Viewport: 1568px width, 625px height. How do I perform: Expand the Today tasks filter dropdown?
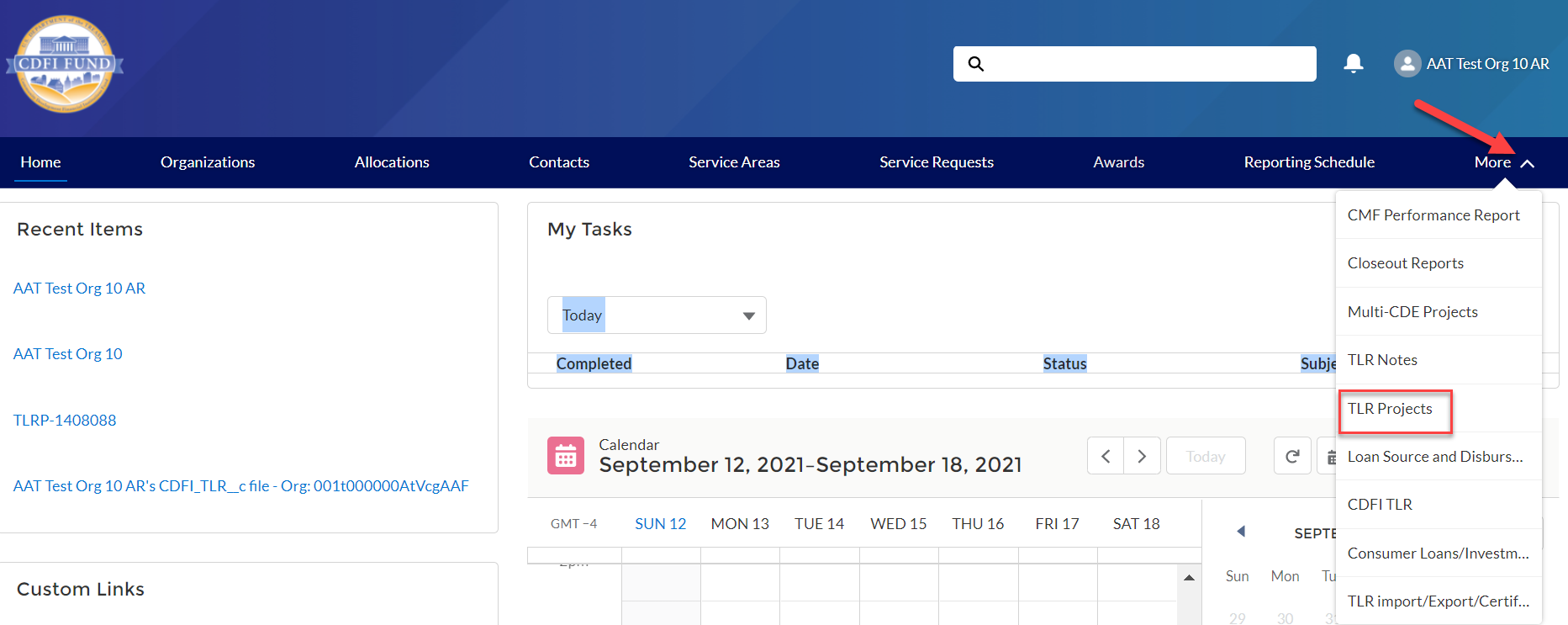click(748, 315)
